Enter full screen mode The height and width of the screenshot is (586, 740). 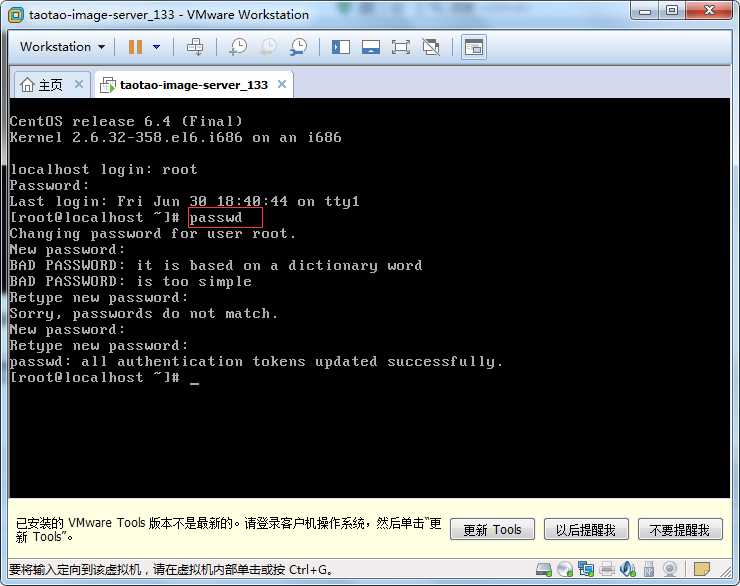[x=401, y=47]
